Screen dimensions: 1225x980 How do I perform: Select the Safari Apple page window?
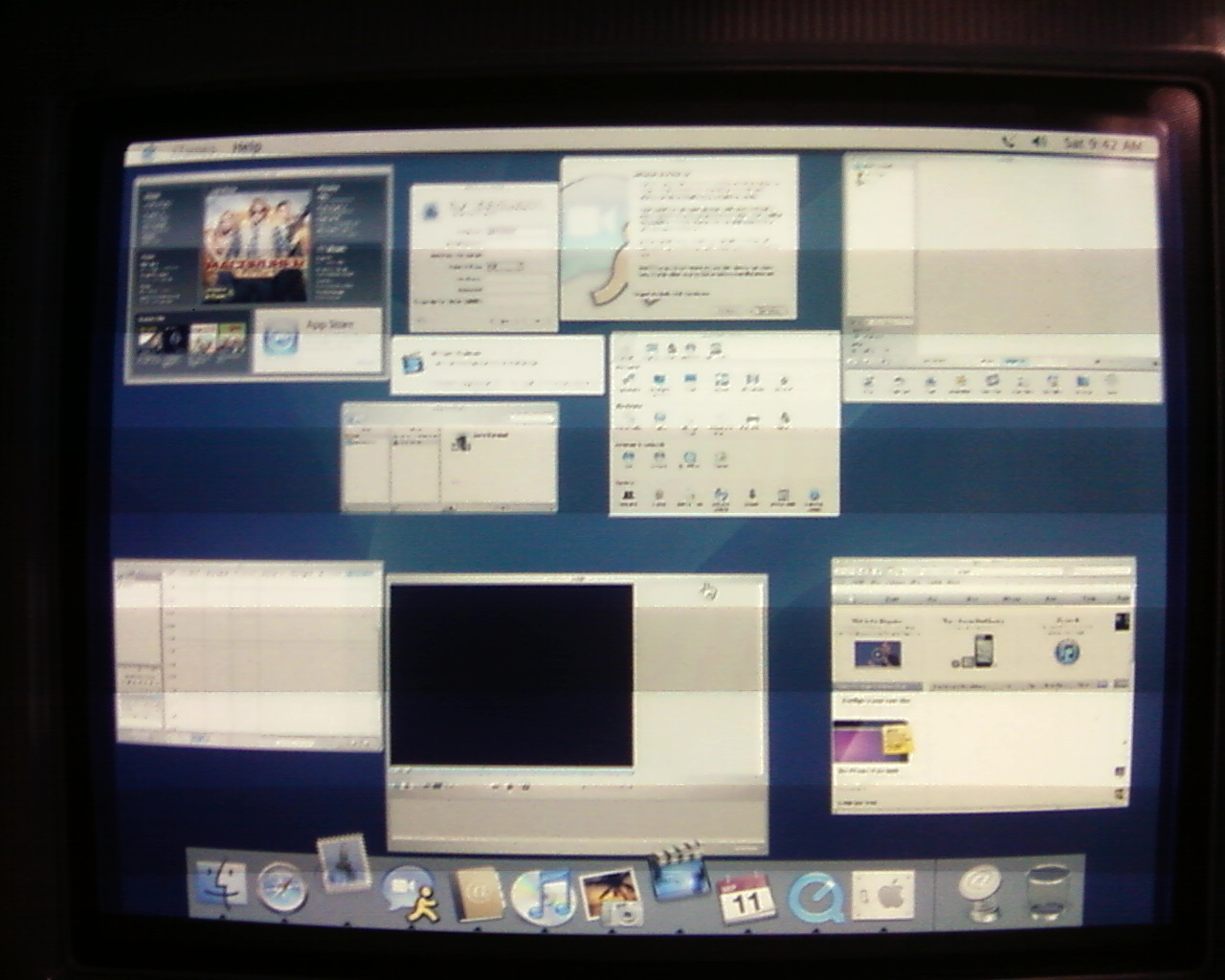pos(984,685)
